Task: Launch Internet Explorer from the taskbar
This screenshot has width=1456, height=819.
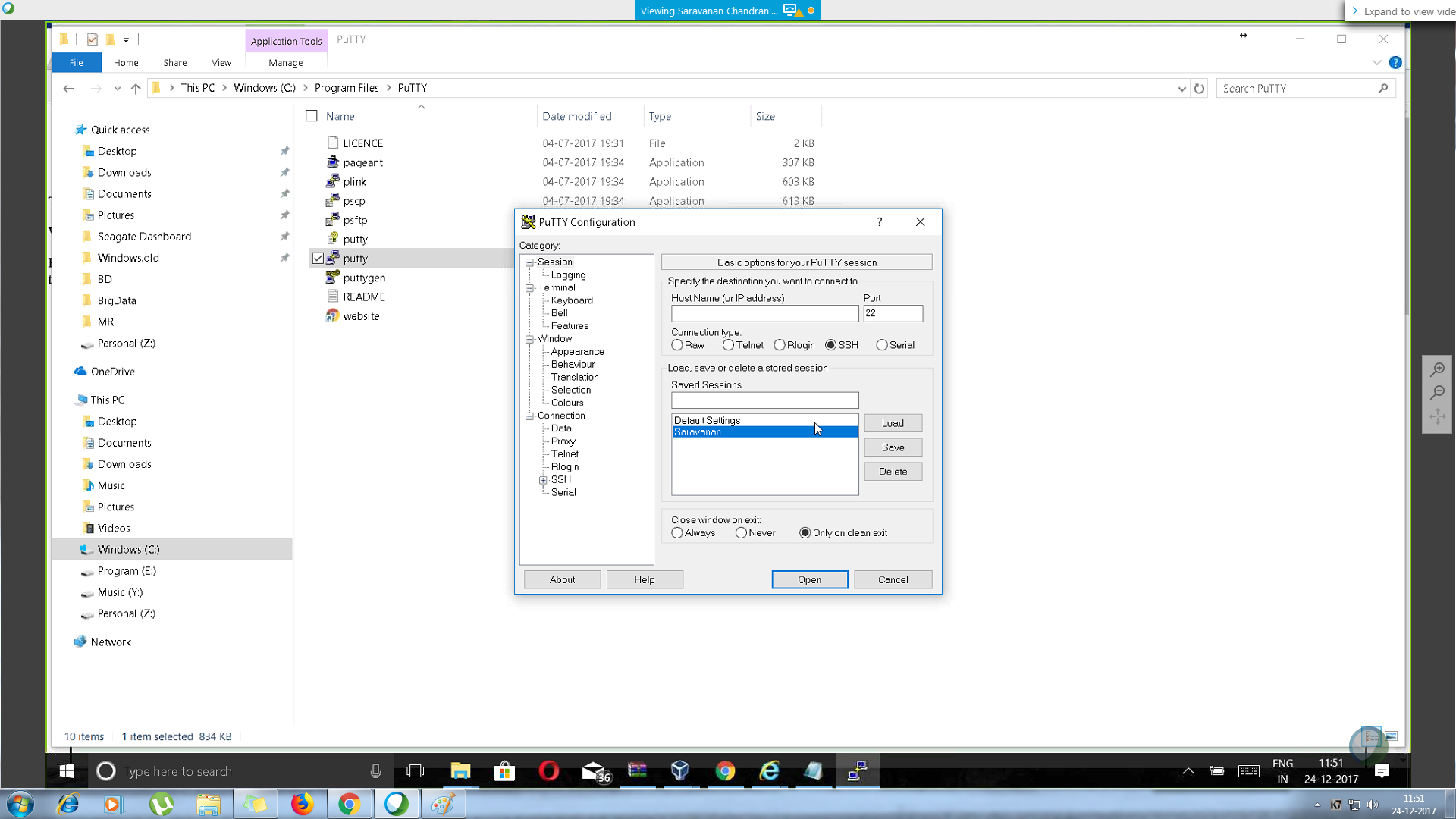Action: [769, 771]
